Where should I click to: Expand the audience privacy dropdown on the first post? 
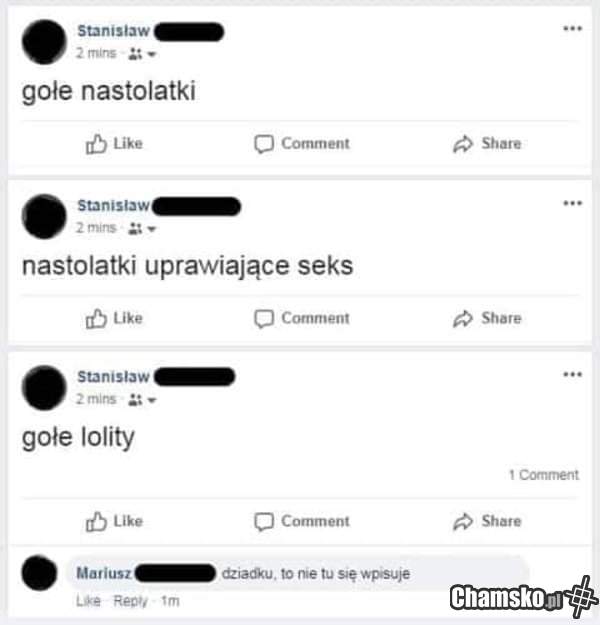(x=142, y=53)
